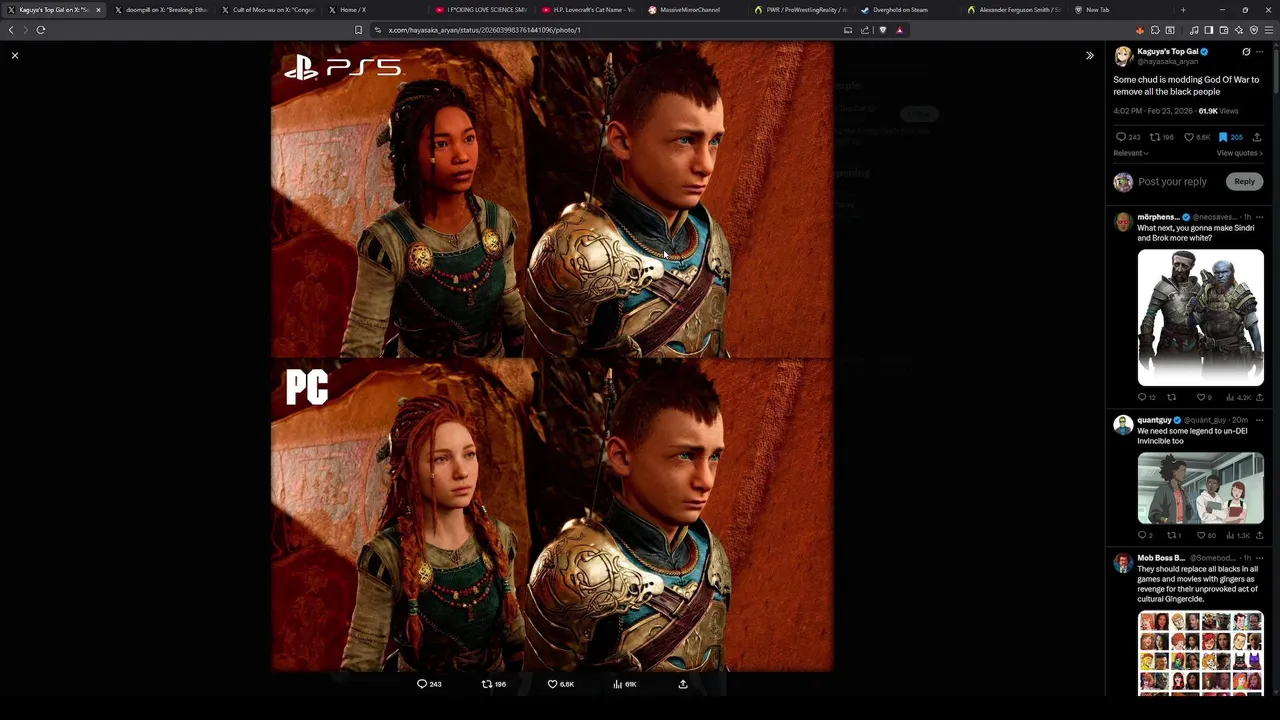1280x720 pixels.
Task: Switch to the MassiveMirrorChannel tab
Action: tap(697, 10)
